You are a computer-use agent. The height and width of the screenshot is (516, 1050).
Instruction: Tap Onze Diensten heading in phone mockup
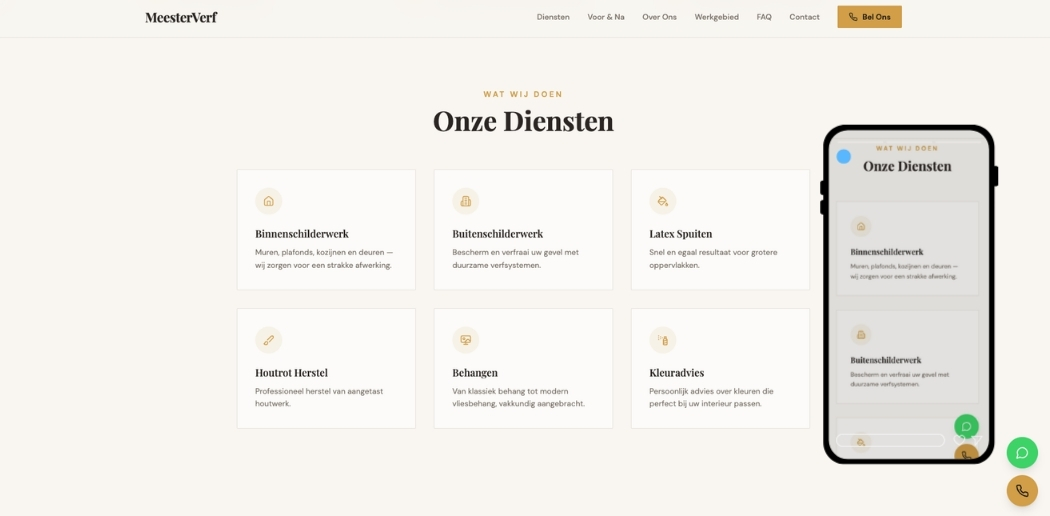(x=907, y=167)
